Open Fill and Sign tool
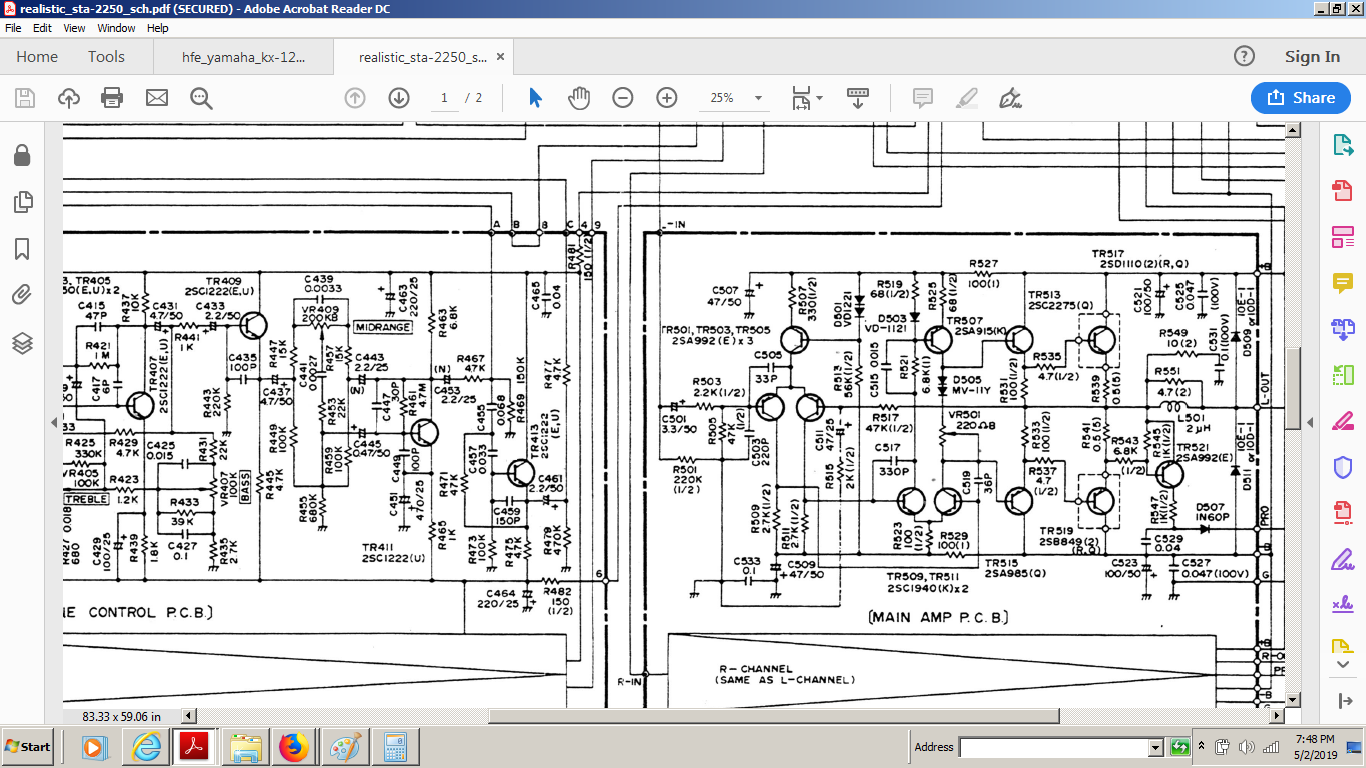The image size is (1366, 768). pos(1342,559)
